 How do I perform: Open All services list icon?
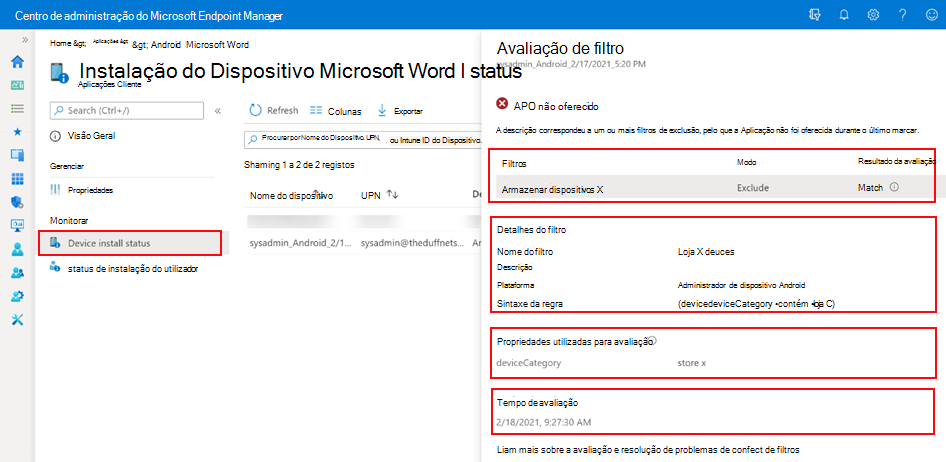(x=17, y=109)
